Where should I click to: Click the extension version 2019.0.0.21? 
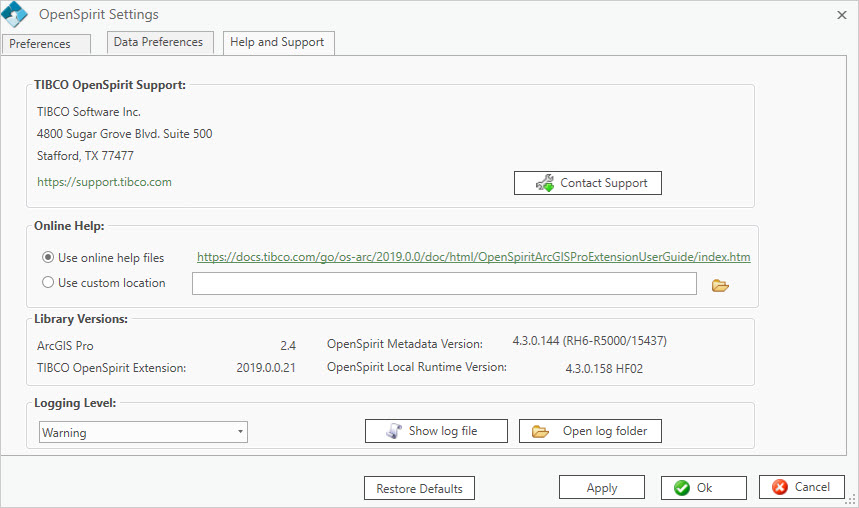pos(266,368)
